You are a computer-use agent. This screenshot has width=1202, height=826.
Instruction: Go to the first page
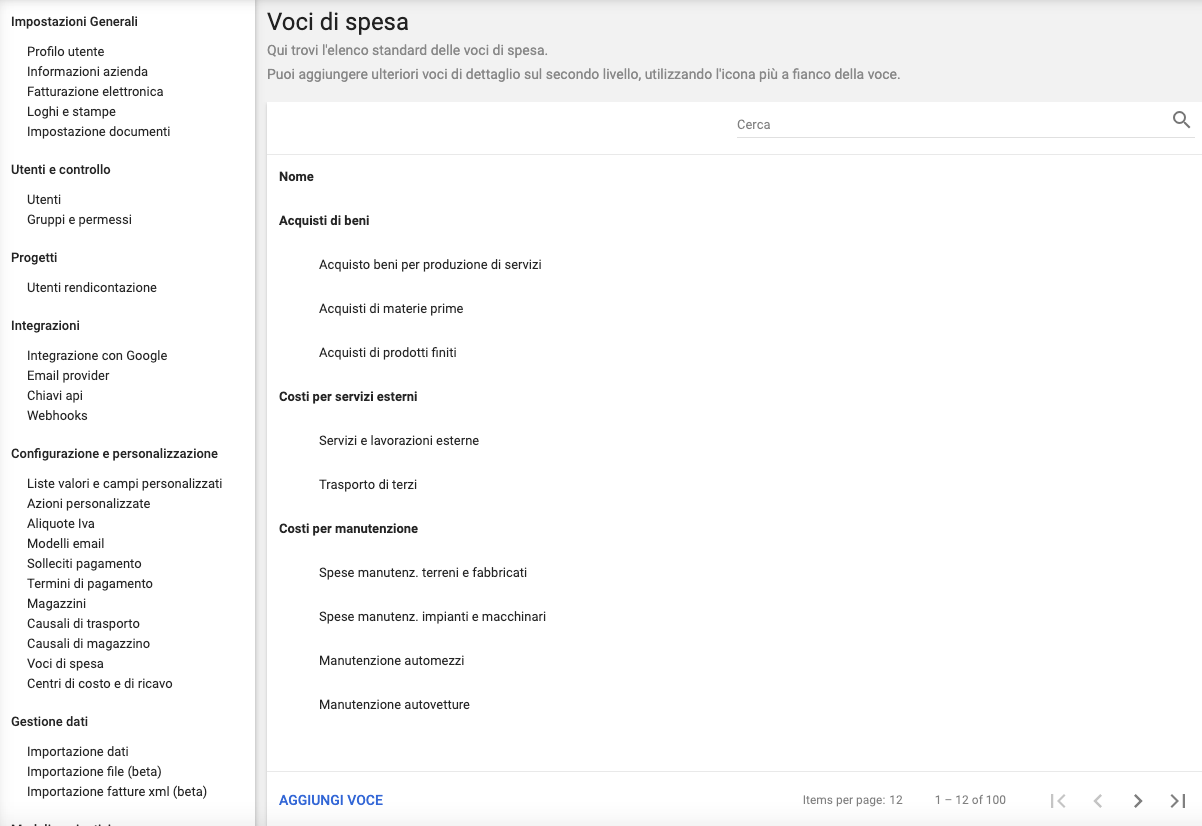tap(1058, 800)
